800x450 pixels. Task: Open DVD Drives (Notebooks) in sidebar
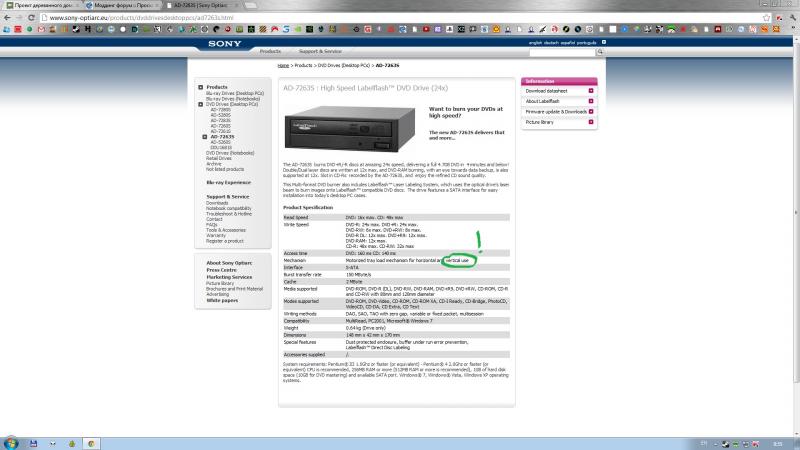(x=230, y=153)
